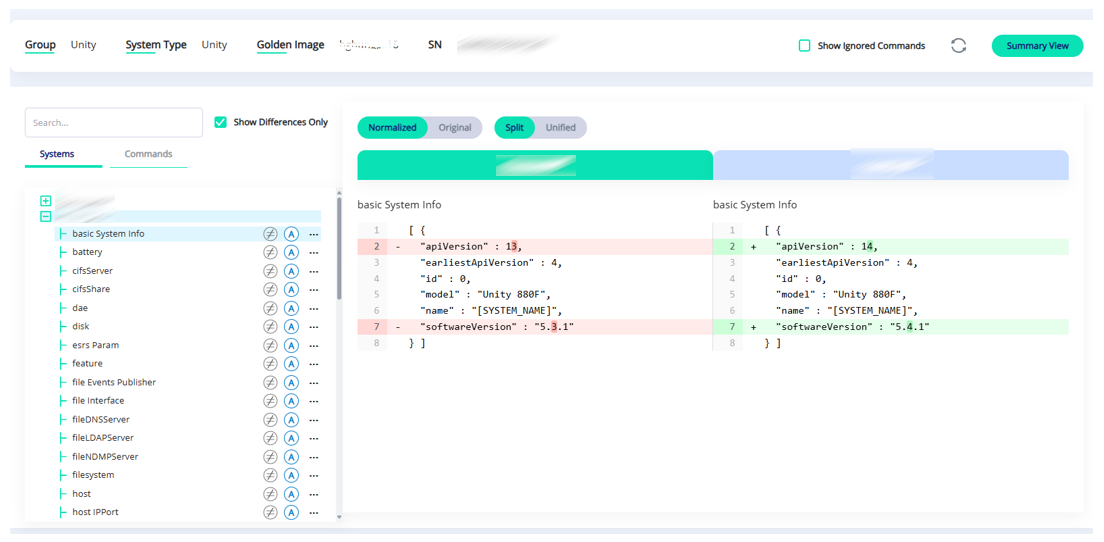1104x542 pixels.
Task: Click the A circle icon for file Interface
Action: point(291,401)
